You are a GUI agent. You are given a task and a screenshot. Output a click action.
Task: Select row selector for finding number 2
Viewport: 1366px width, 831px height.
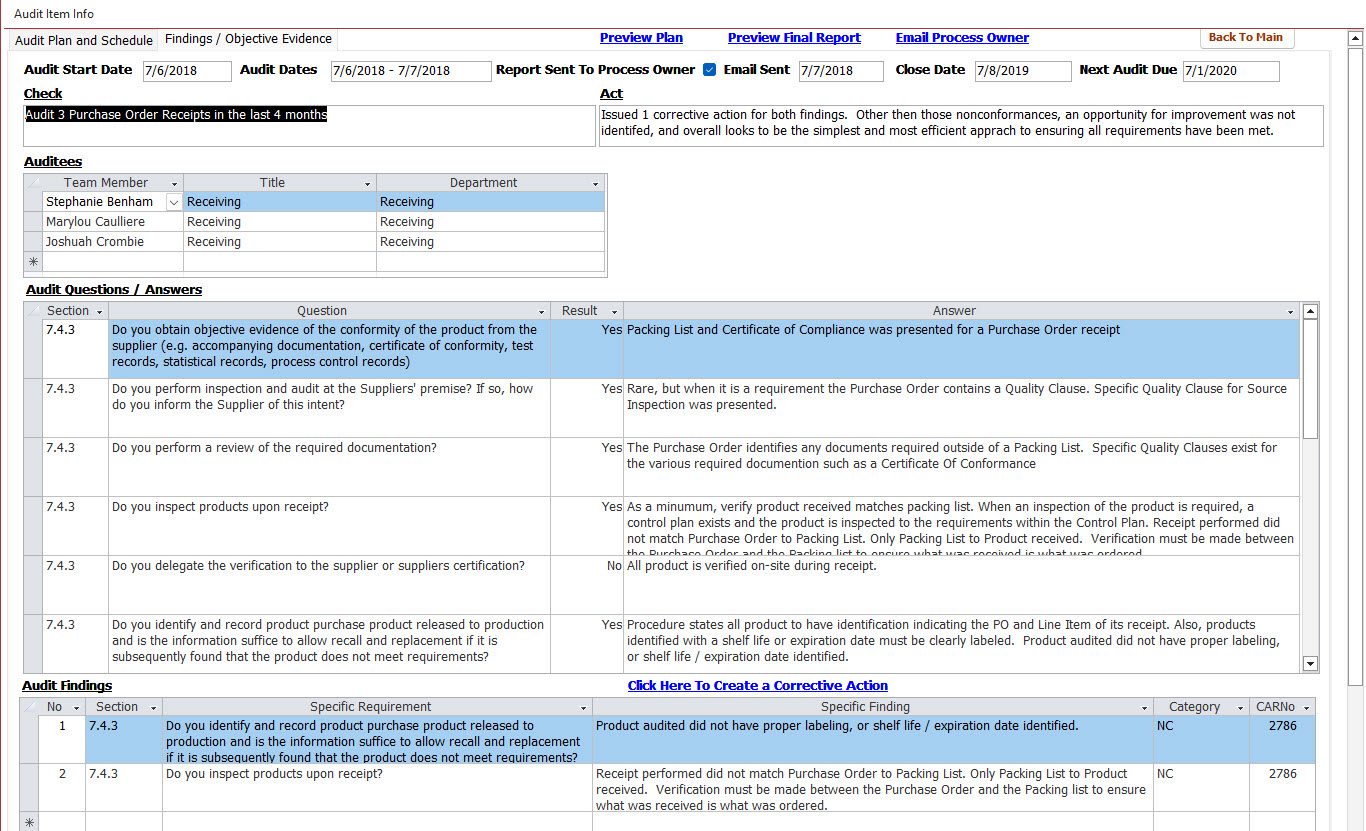pyautogui.click(x=30, y=789)
